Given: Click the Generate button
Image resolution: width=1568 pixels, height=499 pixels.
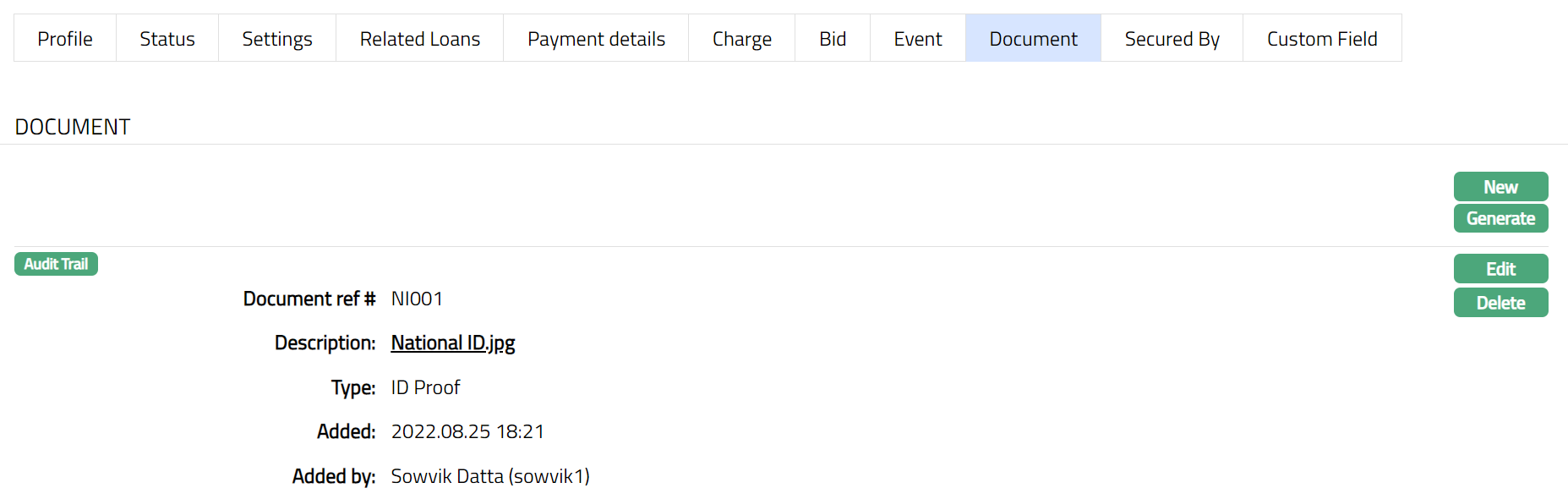Looking at the screenshot, I should pyautogui.click(x=1500, y=218).
